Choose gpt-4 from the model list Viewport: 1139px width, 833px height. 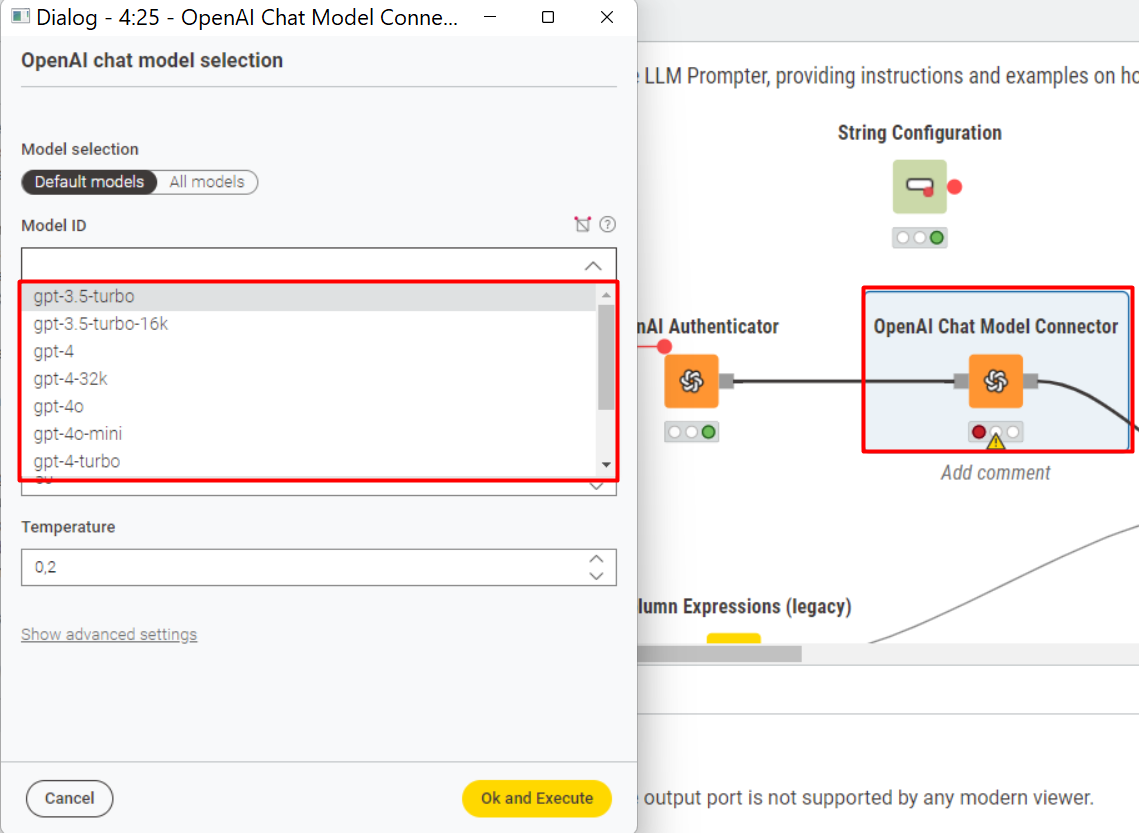pos(309,352)
